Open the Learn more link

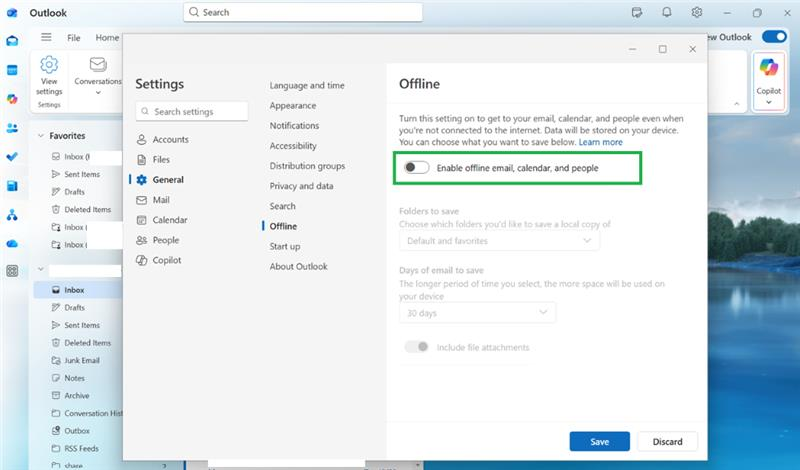pos(601,142)
